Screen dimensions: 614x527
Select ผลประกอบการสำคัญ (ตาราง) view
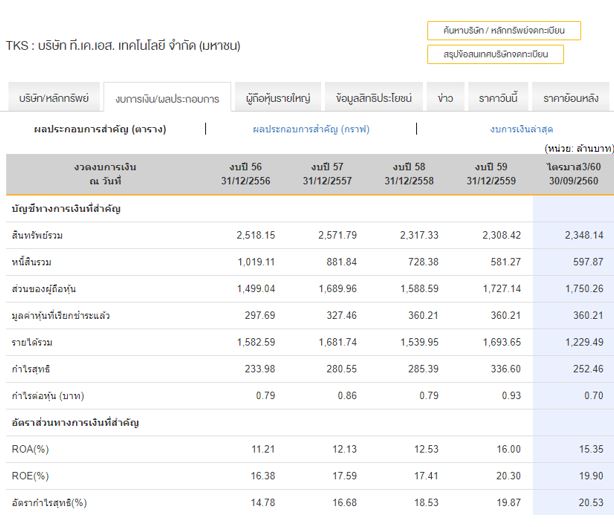tap(100, 129)
